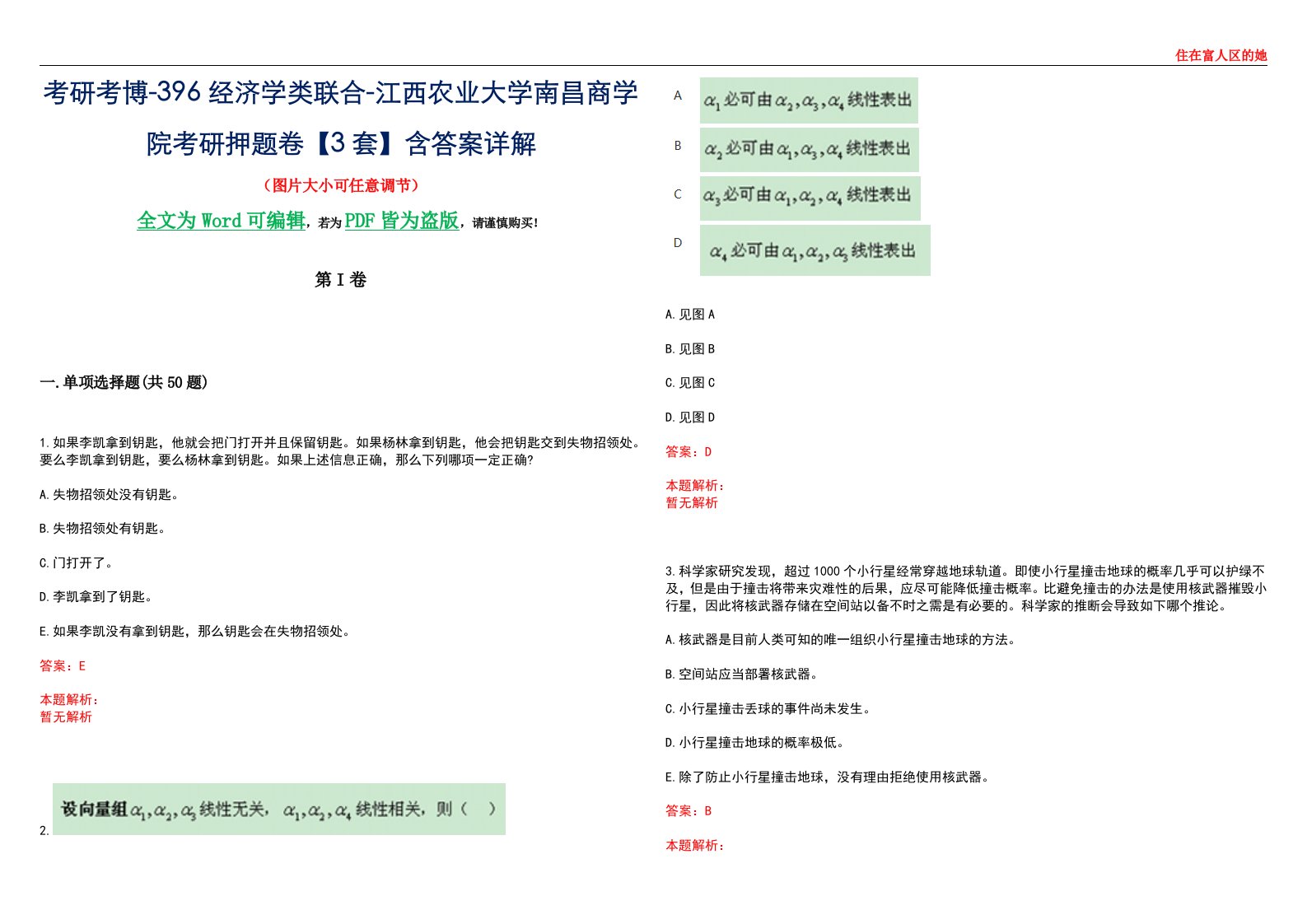Select option C.门打开了
The width and height of the screenshot is (1307, 924).
click(x=76, y=563)
